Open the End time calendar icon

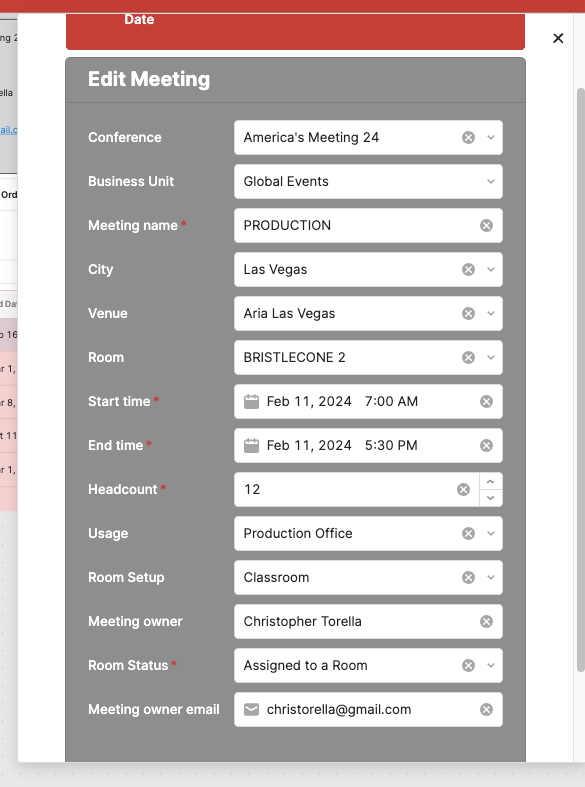(x=251, y=446)
